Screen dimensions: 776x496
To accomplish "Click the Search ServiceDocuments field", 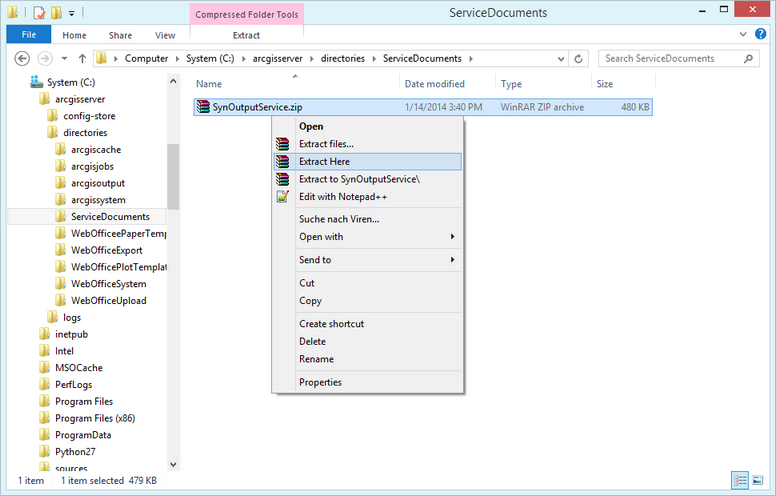I will click(x=679, y=58).
